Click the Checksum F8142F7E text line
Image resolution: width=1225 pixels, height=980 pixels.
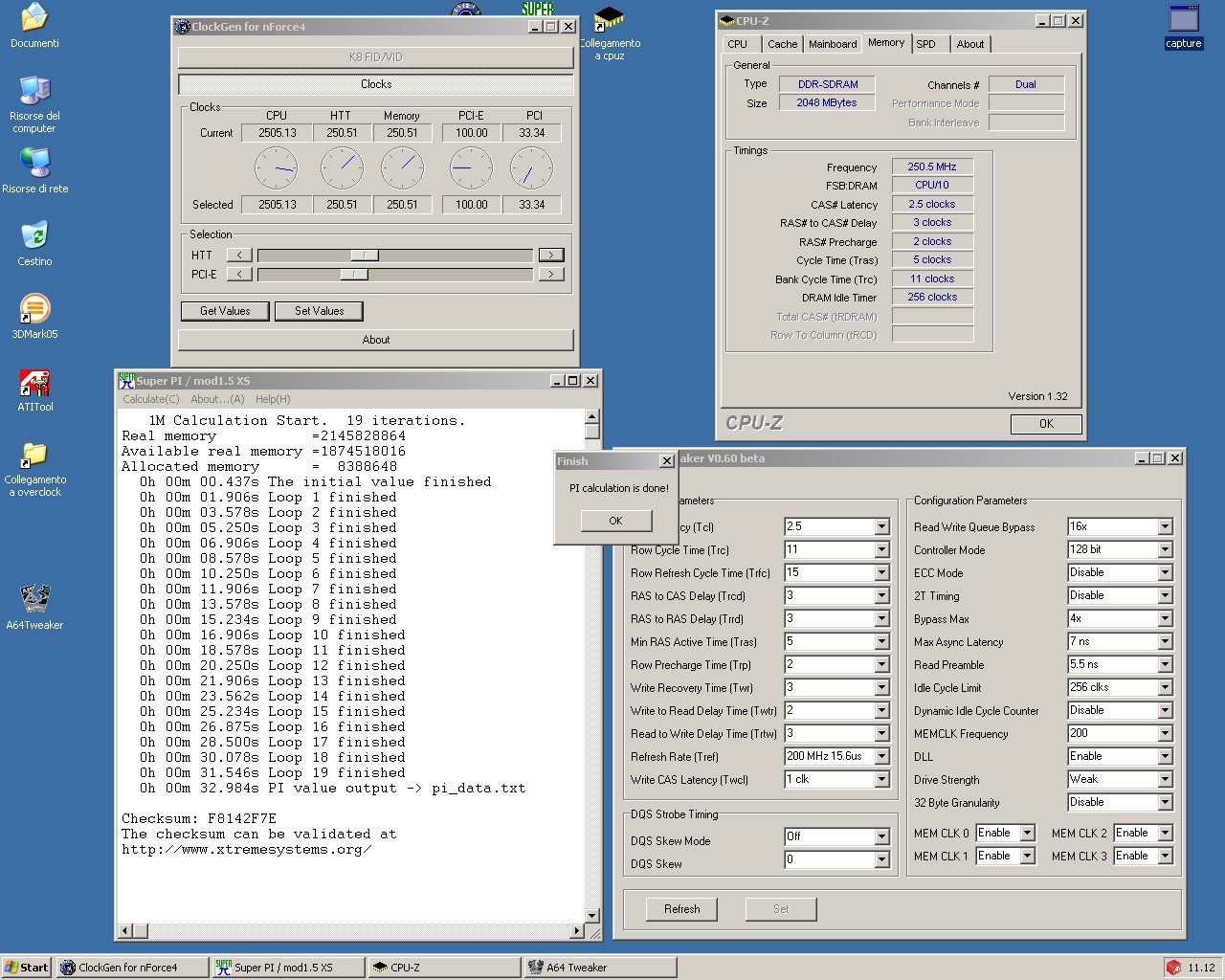point(199,819)
